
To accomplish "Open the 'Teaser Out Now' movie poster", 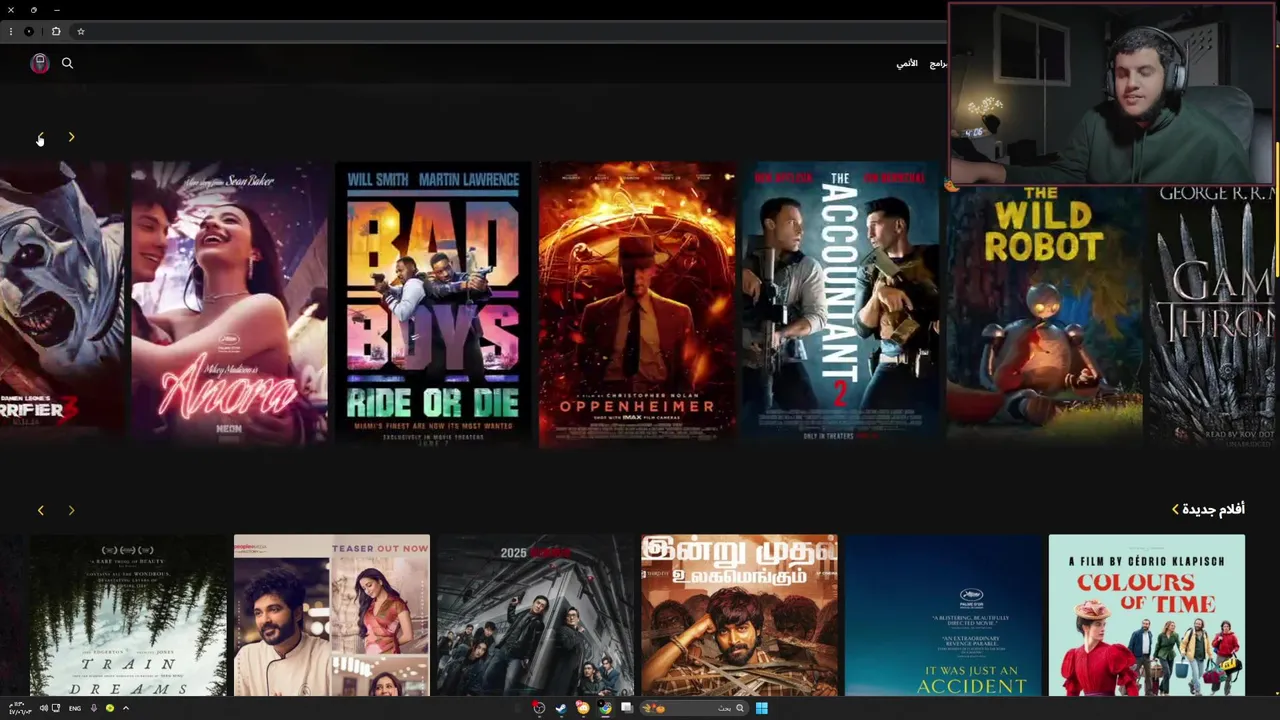I will (332, 615).
